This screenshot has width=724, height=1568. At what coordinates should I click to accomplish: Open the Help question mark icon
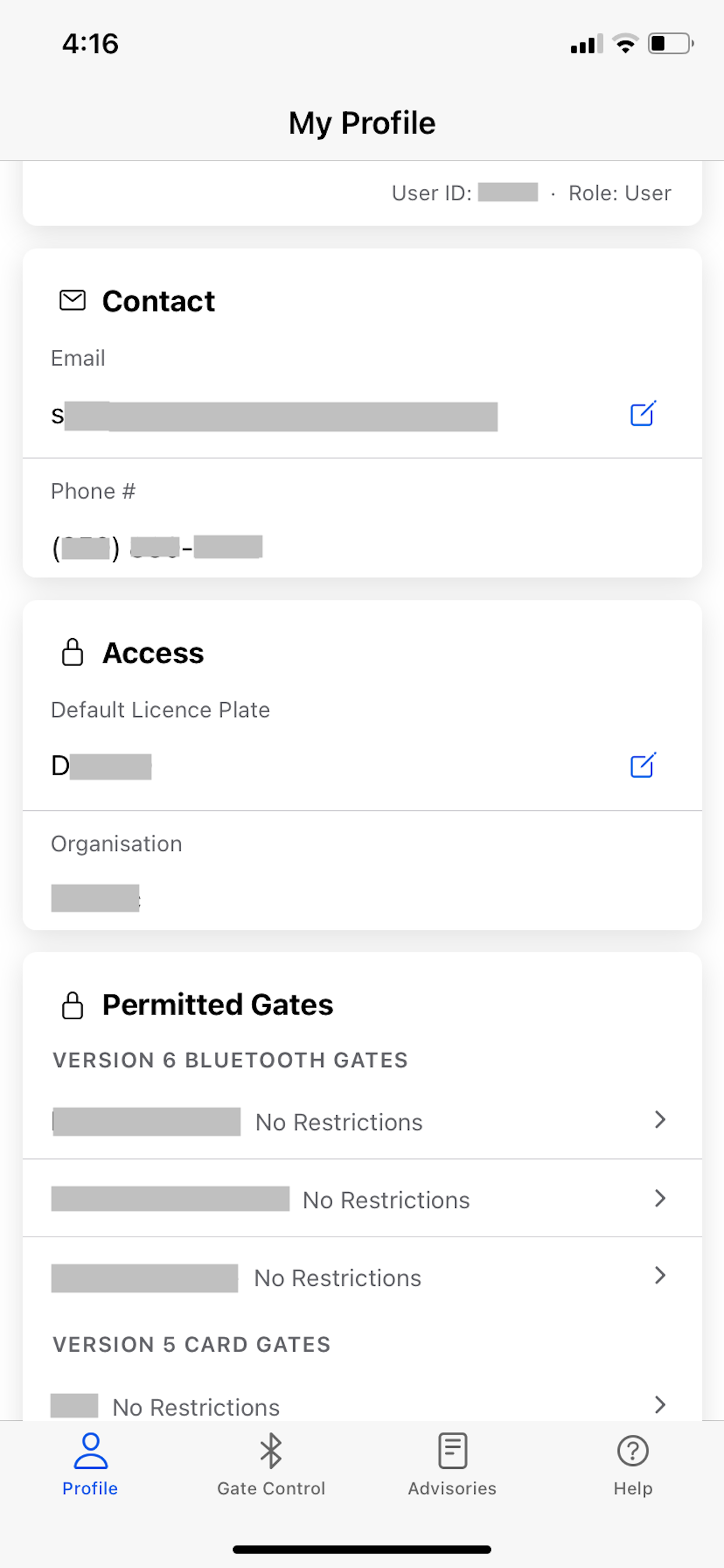click(x=632, y=1451)
